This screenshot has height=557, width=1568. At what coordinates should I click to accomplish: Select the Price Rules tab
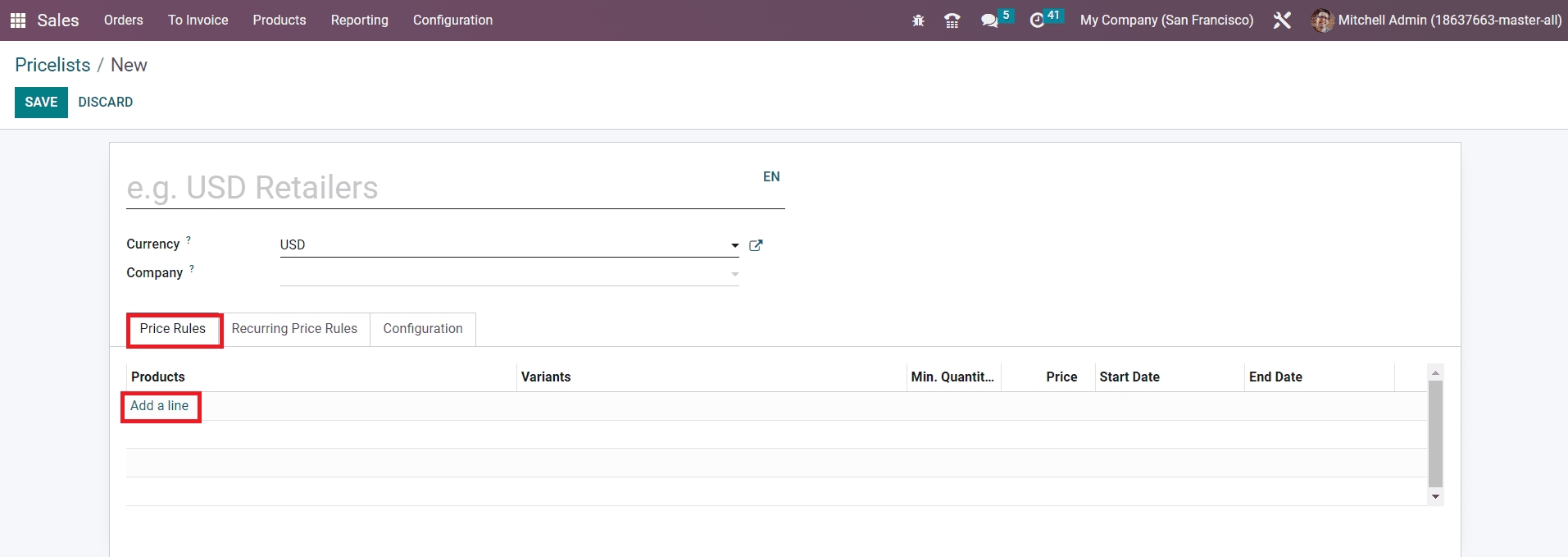[x=173, y=329]
